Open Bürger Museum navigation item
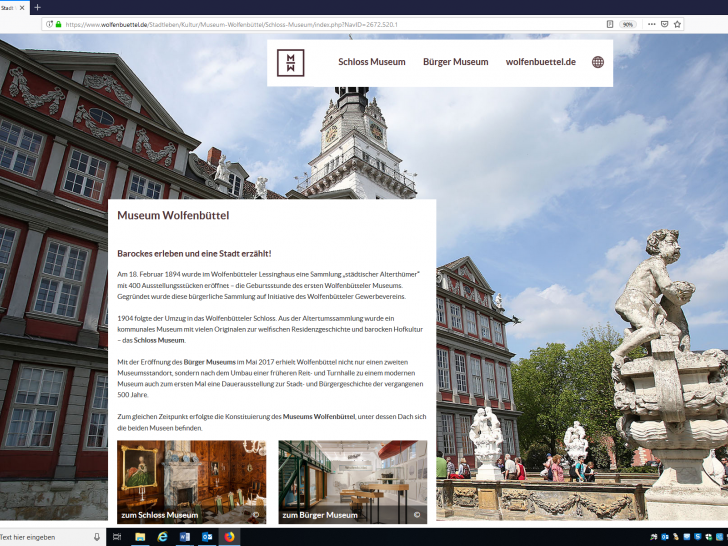Screen dimensions: 728x546 pos(455,62)
